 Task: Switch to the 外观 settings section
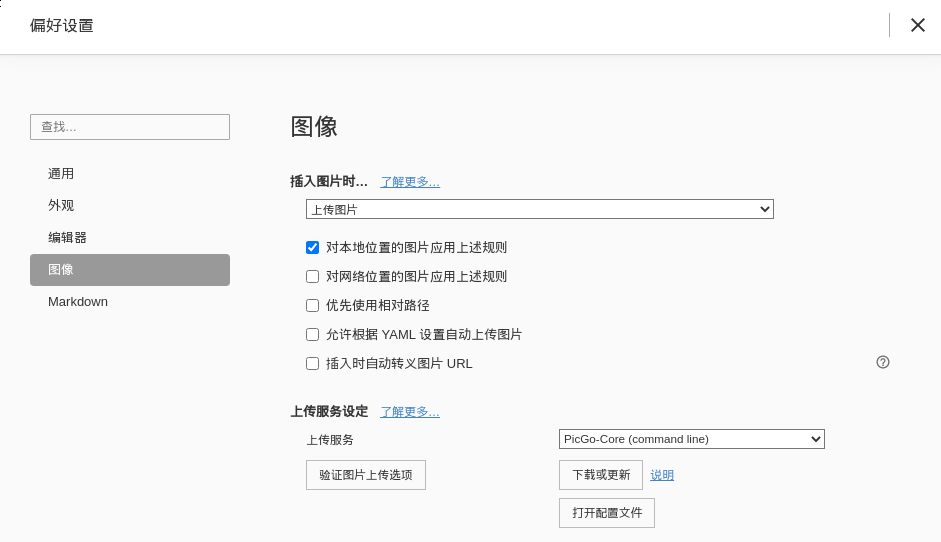[x=61, y=205]
